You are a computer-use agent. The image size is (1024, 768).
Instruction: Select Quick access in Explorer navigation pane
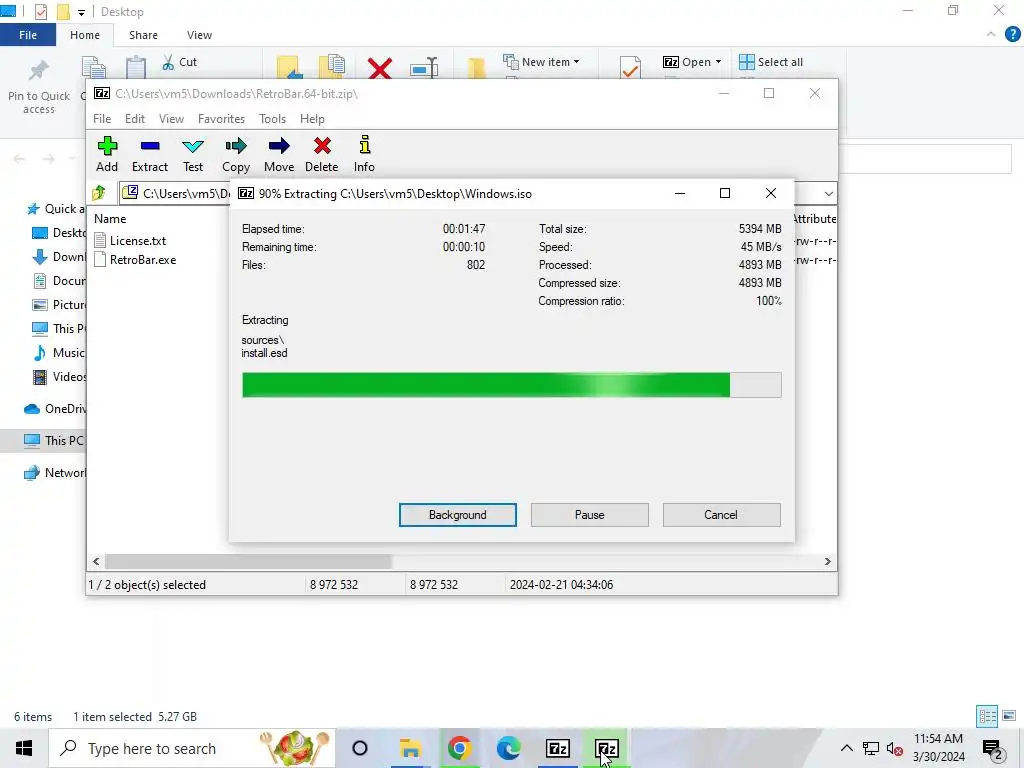55,209
